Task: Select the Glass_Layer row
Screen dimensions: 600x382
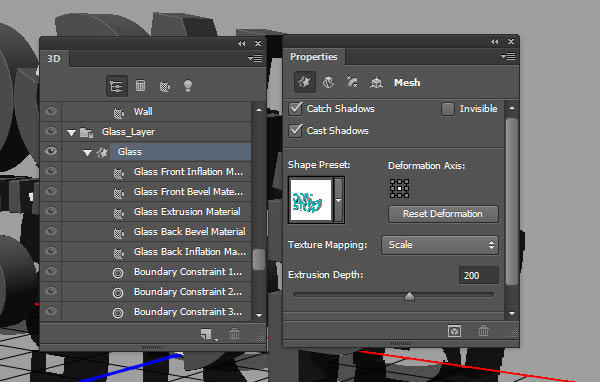Action: (x=145, y=132)
